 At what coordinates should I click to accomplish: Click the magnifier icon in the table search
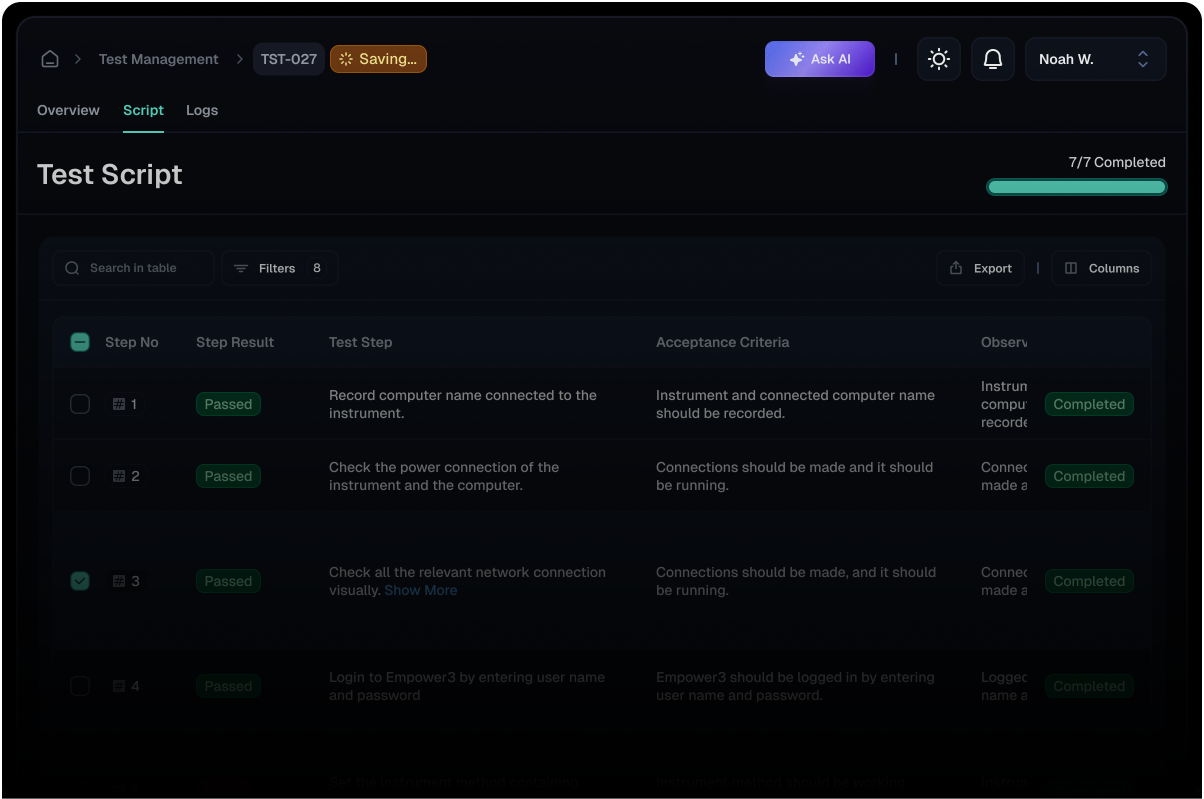click(x=71, y=267)
